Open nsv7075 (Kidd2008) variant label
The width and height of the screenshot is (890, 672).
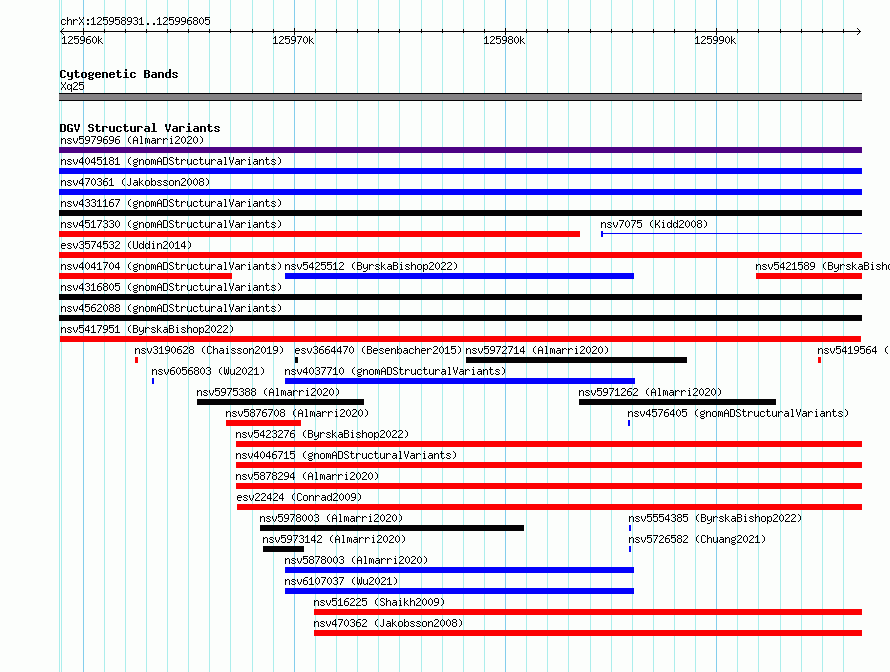tap(654, 224)
